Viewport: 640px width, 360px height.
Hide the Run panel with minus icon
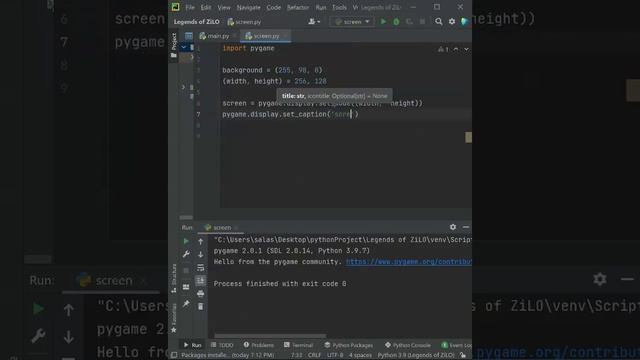[x=466, y=227]
